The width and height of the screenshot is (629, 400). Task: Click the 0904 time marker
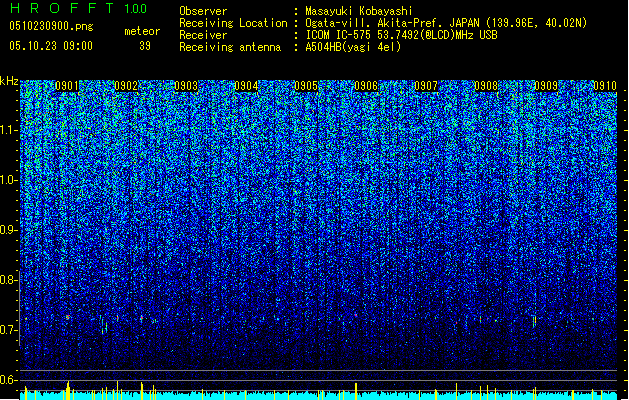click(246, 86)
